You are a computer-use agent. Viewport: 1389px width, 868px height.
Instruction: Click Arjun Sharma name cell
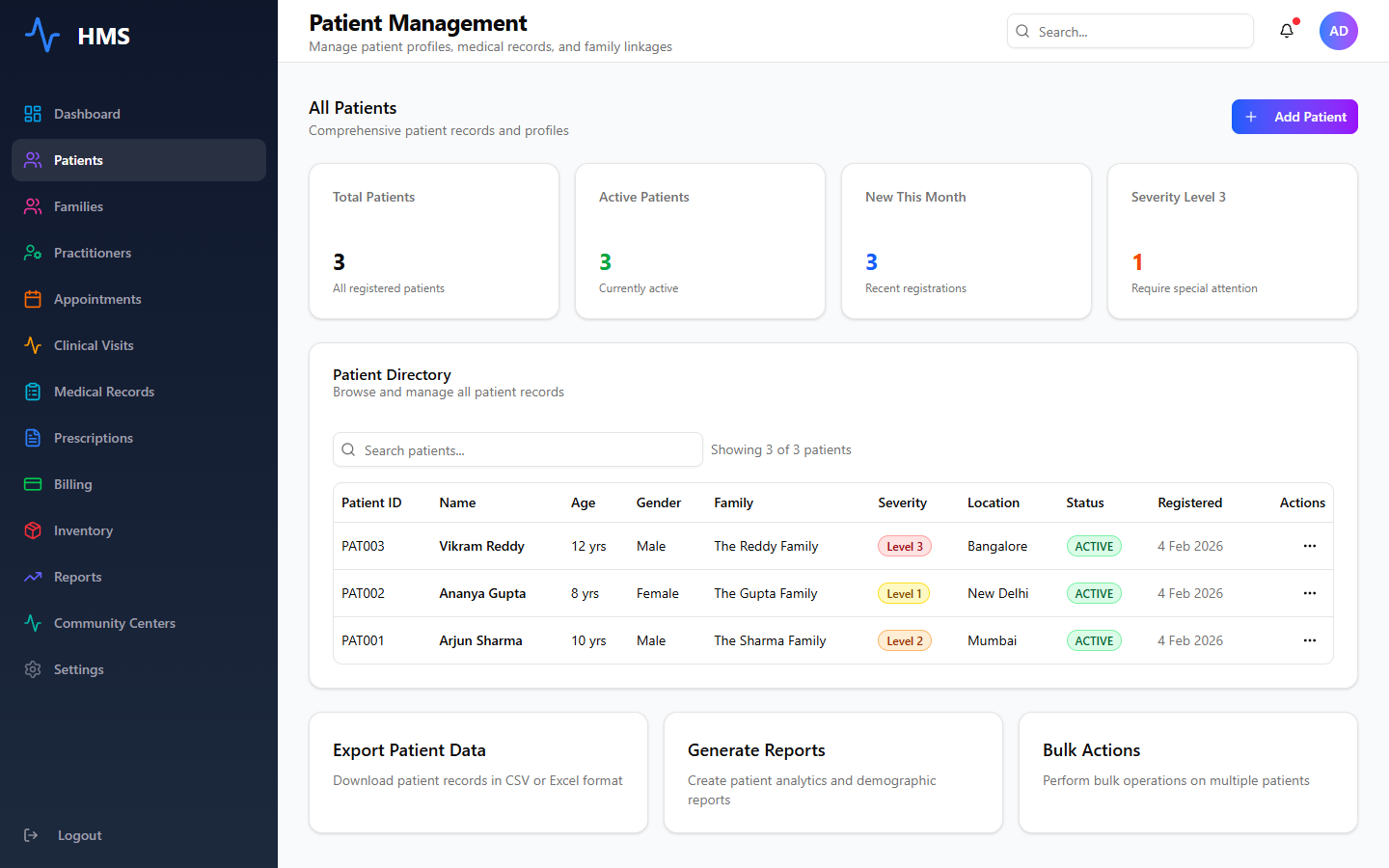[x=480, y=640]
